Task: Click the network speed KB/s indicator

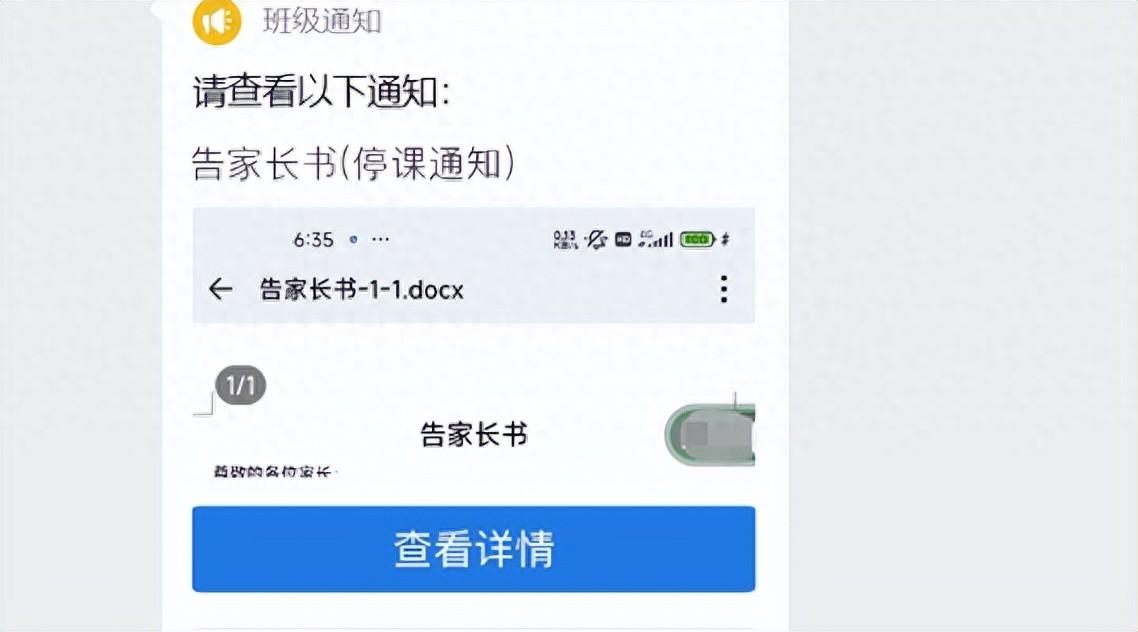Action: pos(565,239)
